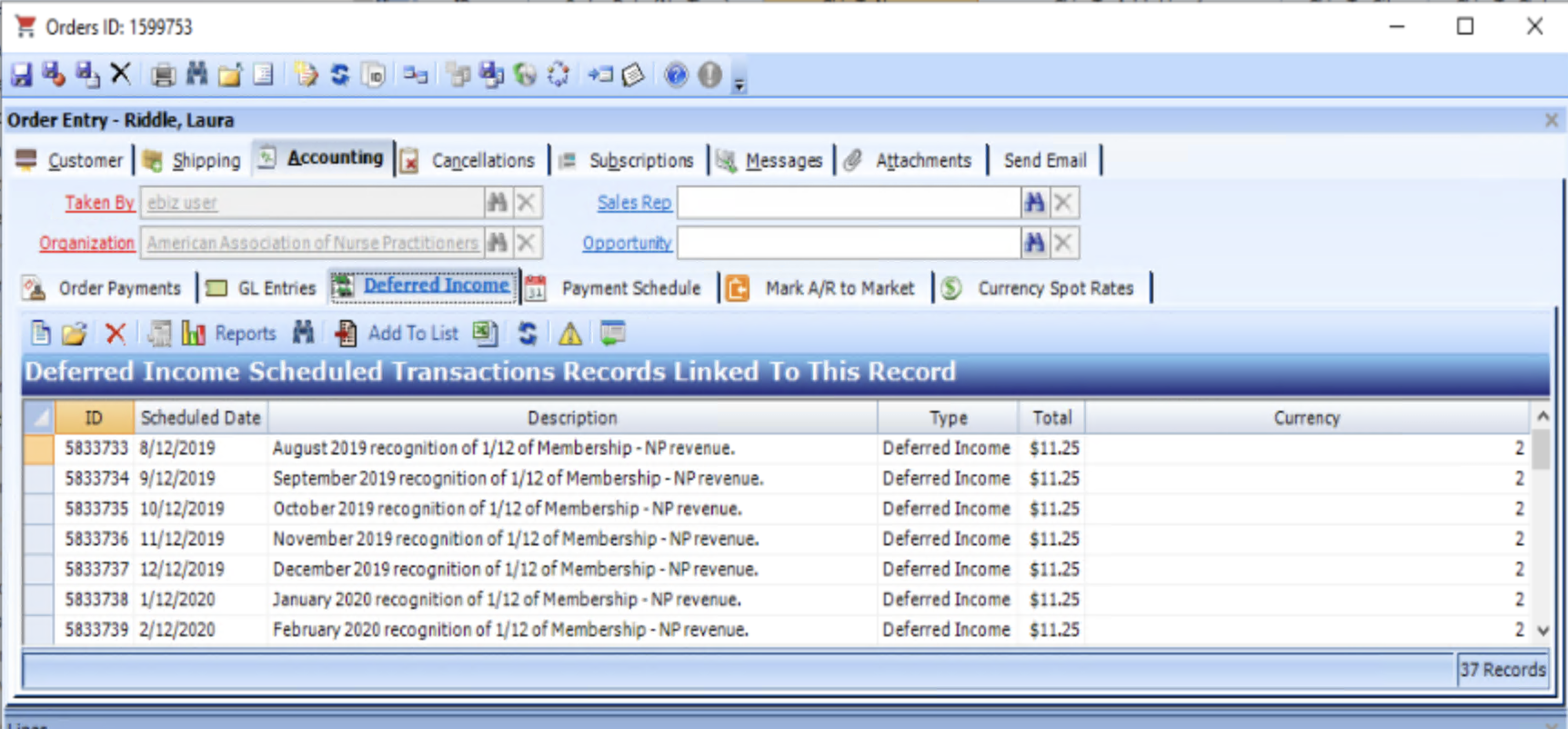The height and width of the screenshot is (729, 1568).
Task: Sort by the Scheduled Date column header
Action: tap(200, 417)
